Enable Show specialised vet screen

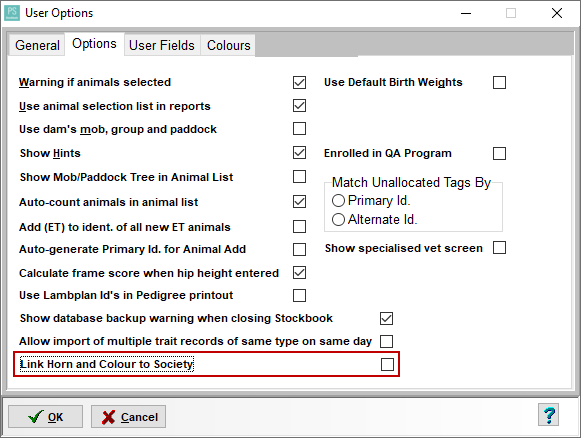pyautogui.click(x=499, y=248)
